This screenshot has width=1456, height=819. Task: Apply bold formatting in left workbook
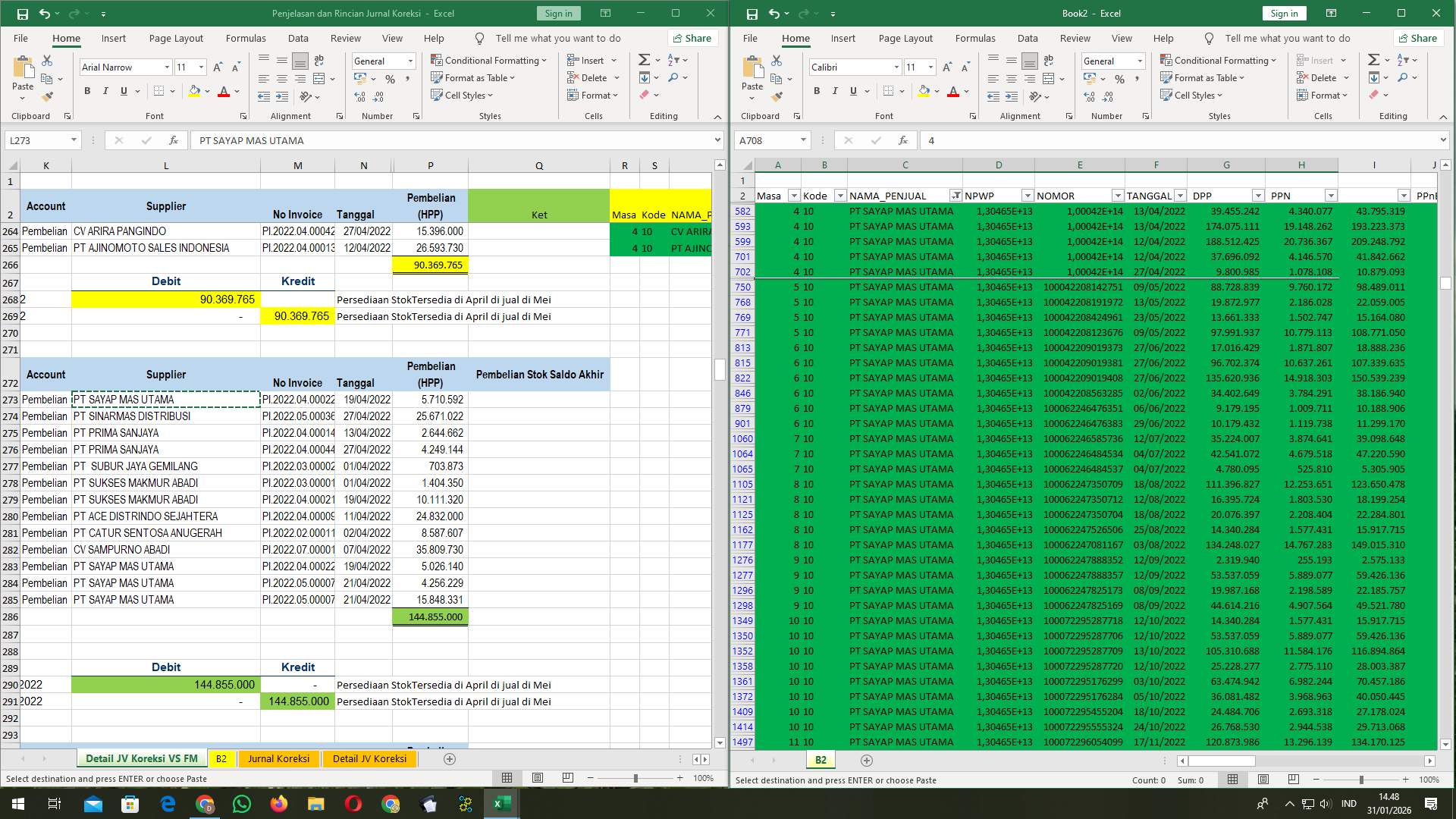(x=86, y=90)
